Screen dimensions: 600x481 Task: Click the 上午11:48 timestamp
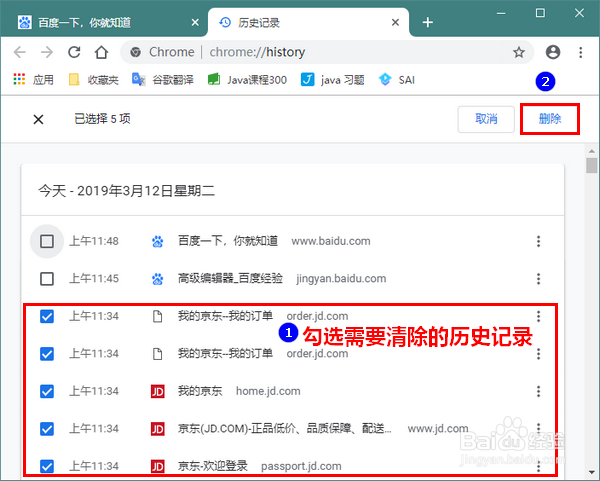[94, 241]
